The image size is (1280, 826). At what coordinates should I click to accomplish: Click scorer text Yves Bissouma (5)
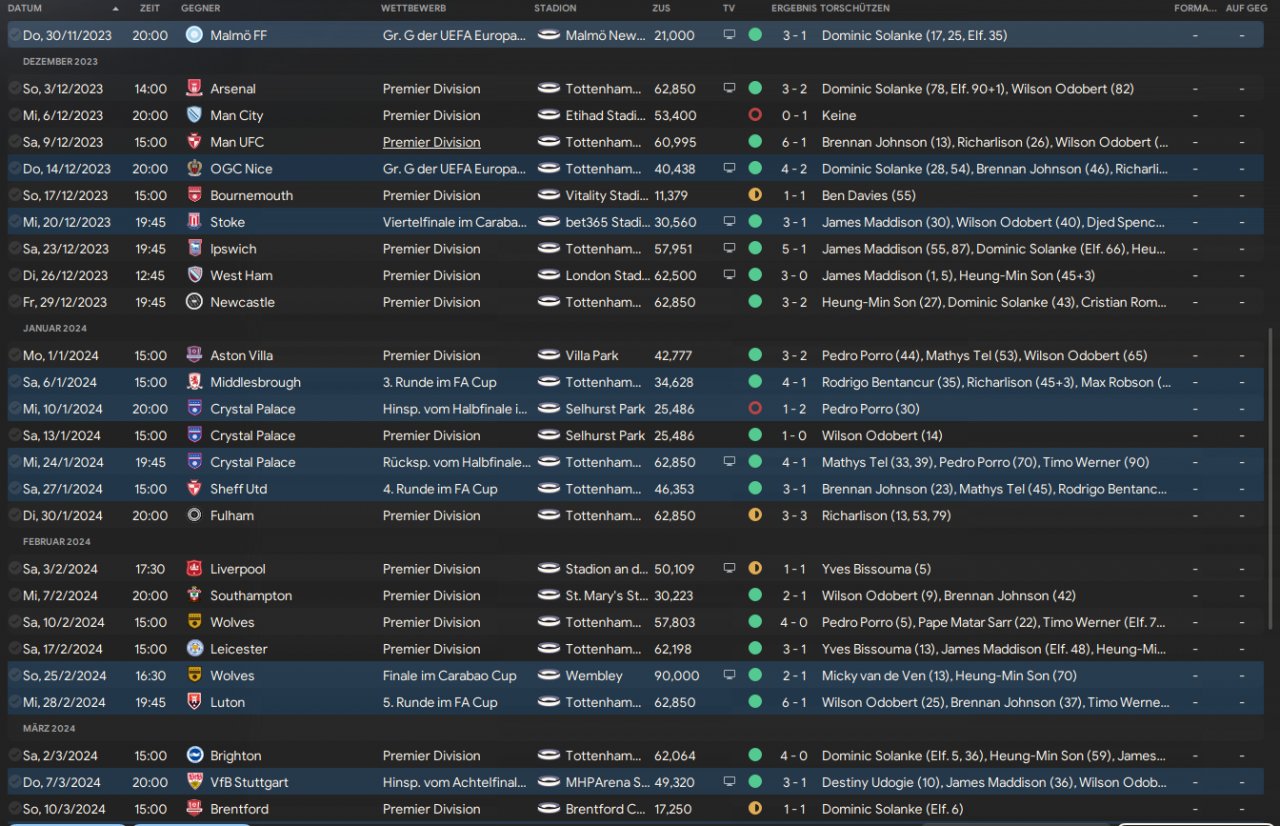click(x=876, y=569)
